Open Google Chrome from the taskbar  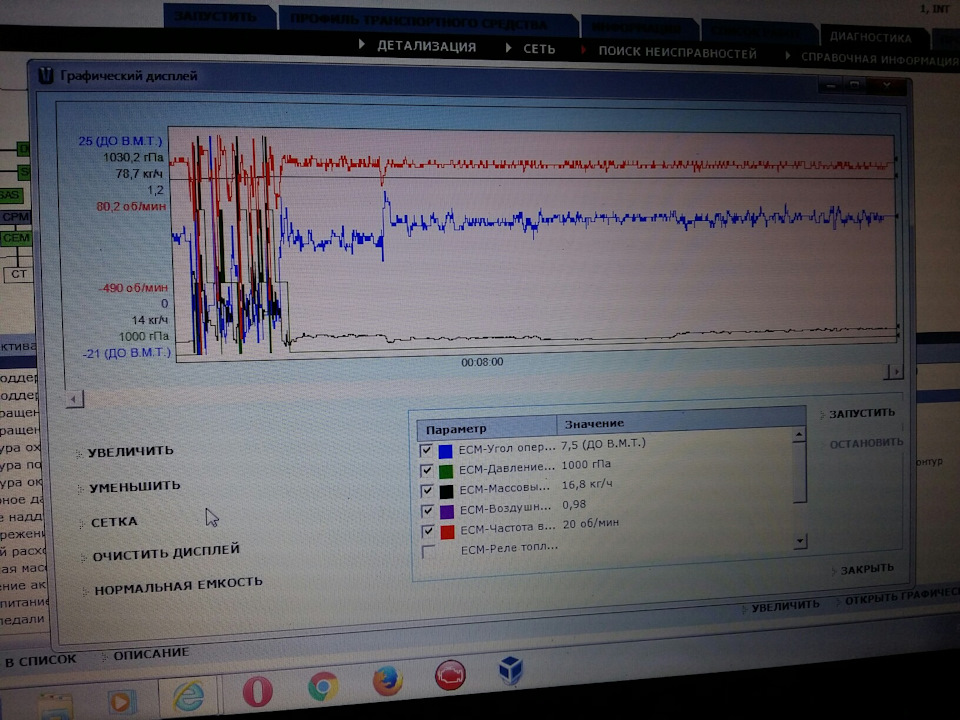tap(323, 686)
